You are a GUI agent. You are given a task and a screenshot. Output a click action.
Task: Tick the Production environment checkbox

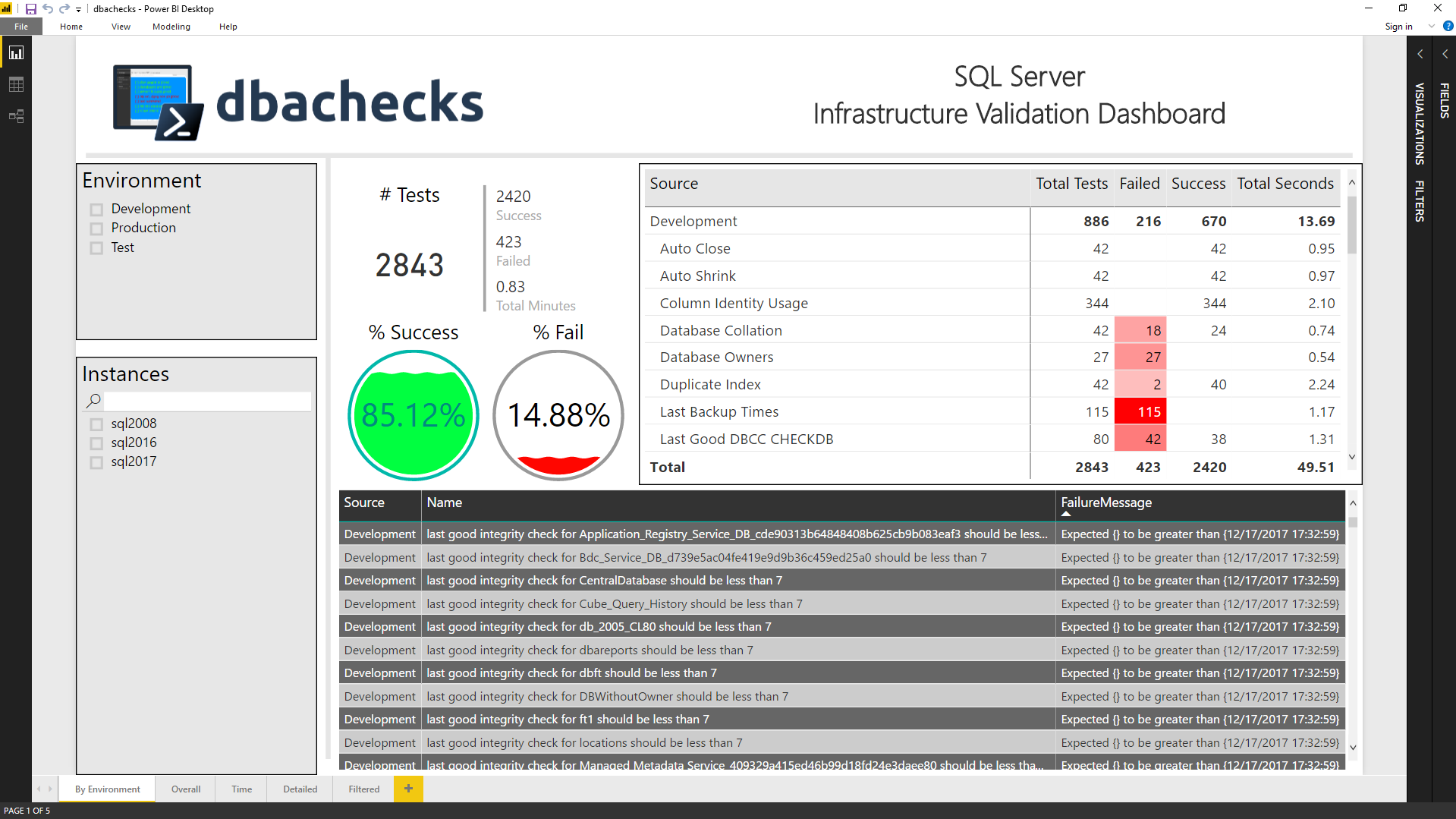tap(96, 228)
